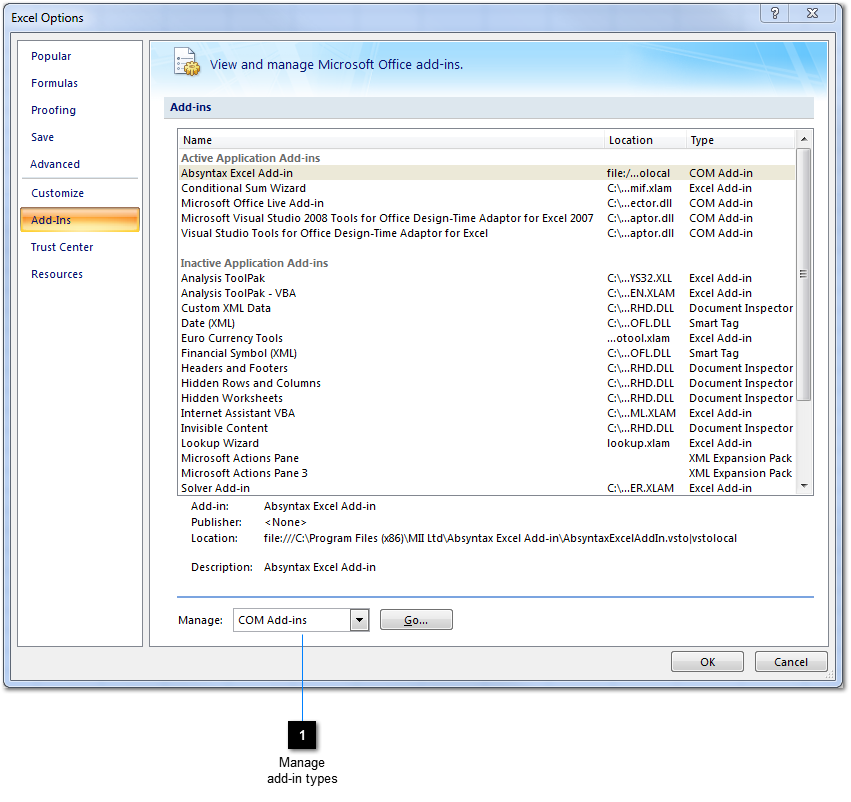Click the COM Add-ins combo box
This screenshot has width=851, height=802.
coord(301,620)
